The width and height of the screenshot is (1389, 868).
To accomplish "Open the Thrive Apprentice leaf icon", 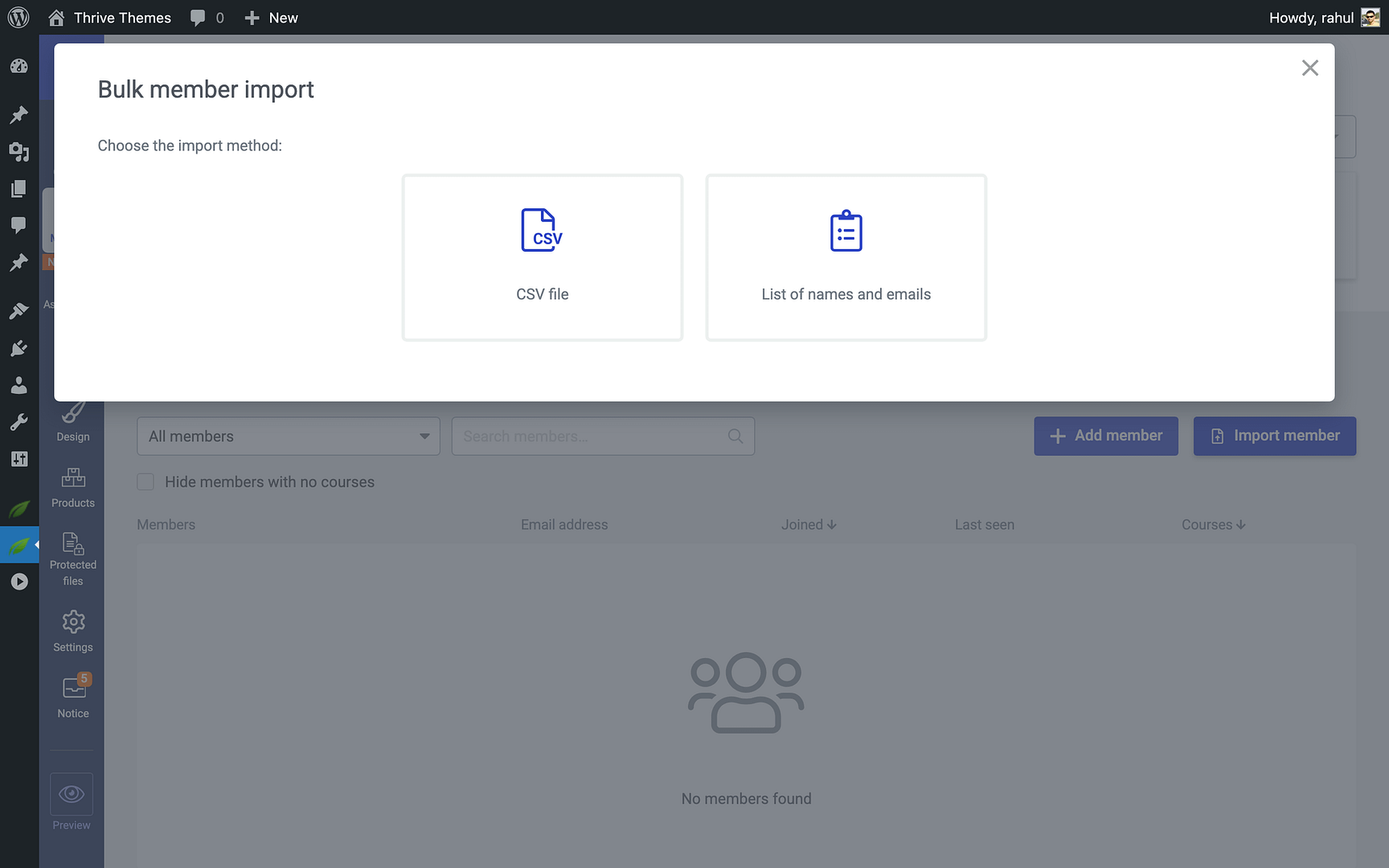I will [x=18, y=544].
